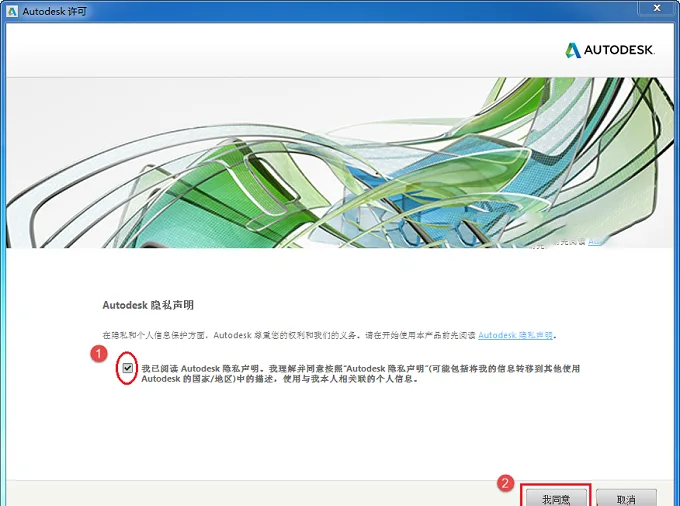Click the 我同意 (I Agree) button
Viewport: 680px width, 506px height.
coord(556,498)
